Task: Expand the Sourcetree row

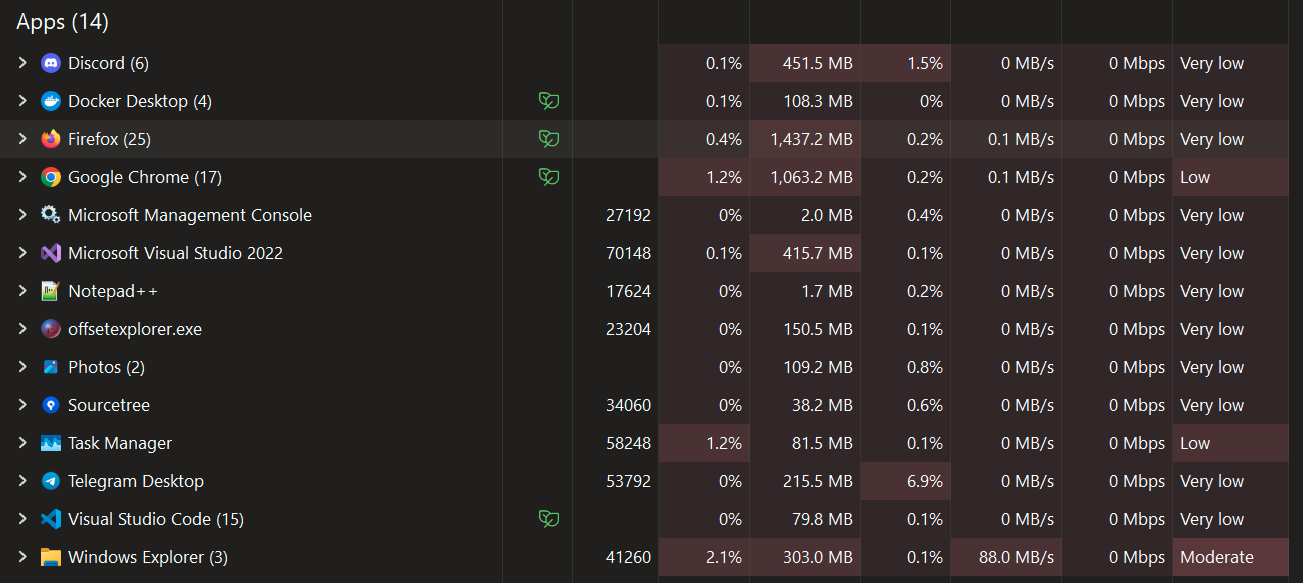Action: (22, 405)
